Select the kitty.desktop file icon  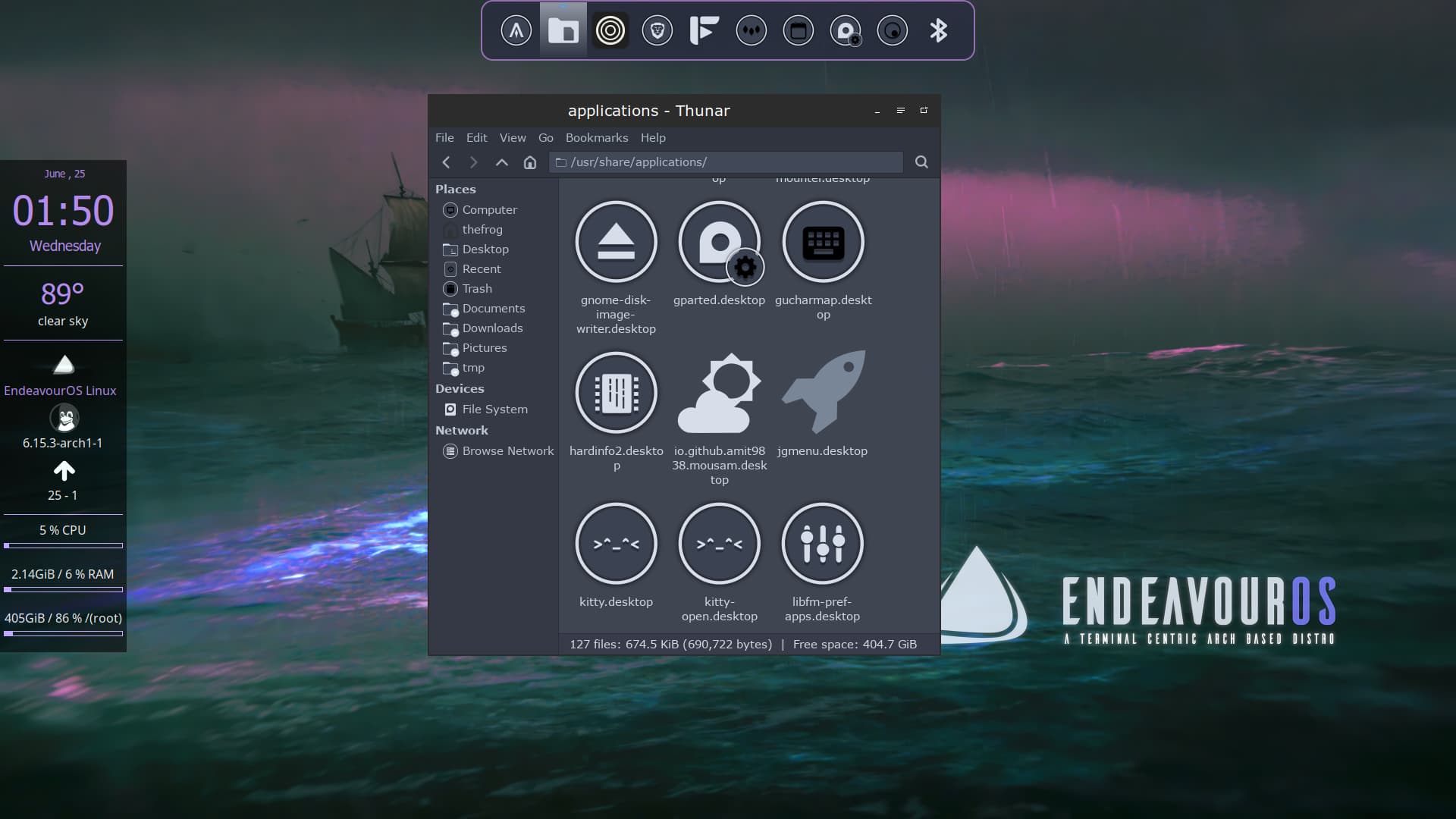(x=616, y=543)
